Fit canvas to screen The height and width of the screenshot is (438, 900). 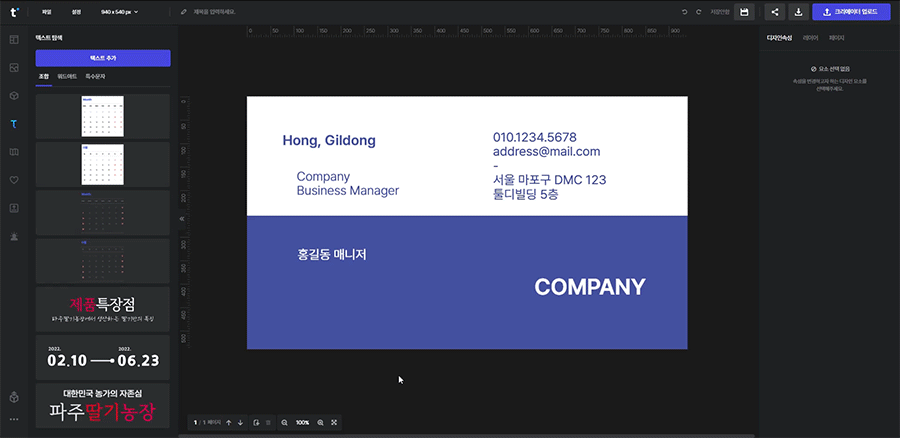[x=334, y=423]
